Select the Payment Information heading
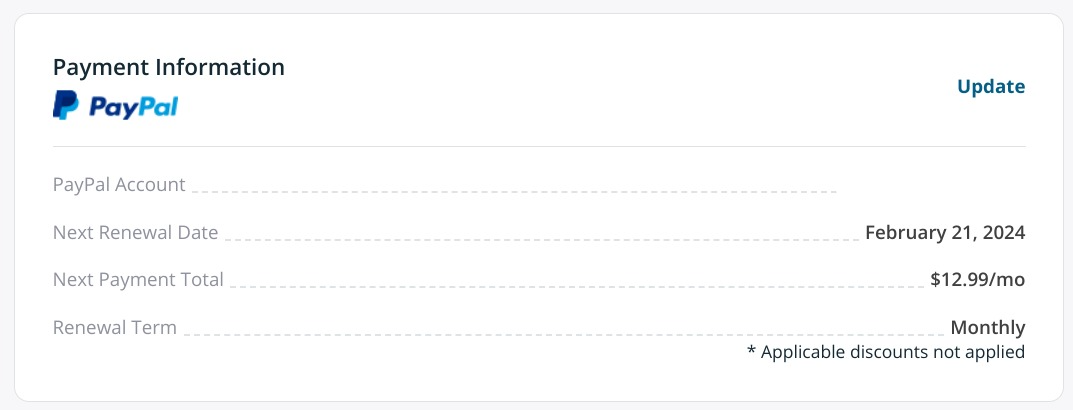 [168, 67]
